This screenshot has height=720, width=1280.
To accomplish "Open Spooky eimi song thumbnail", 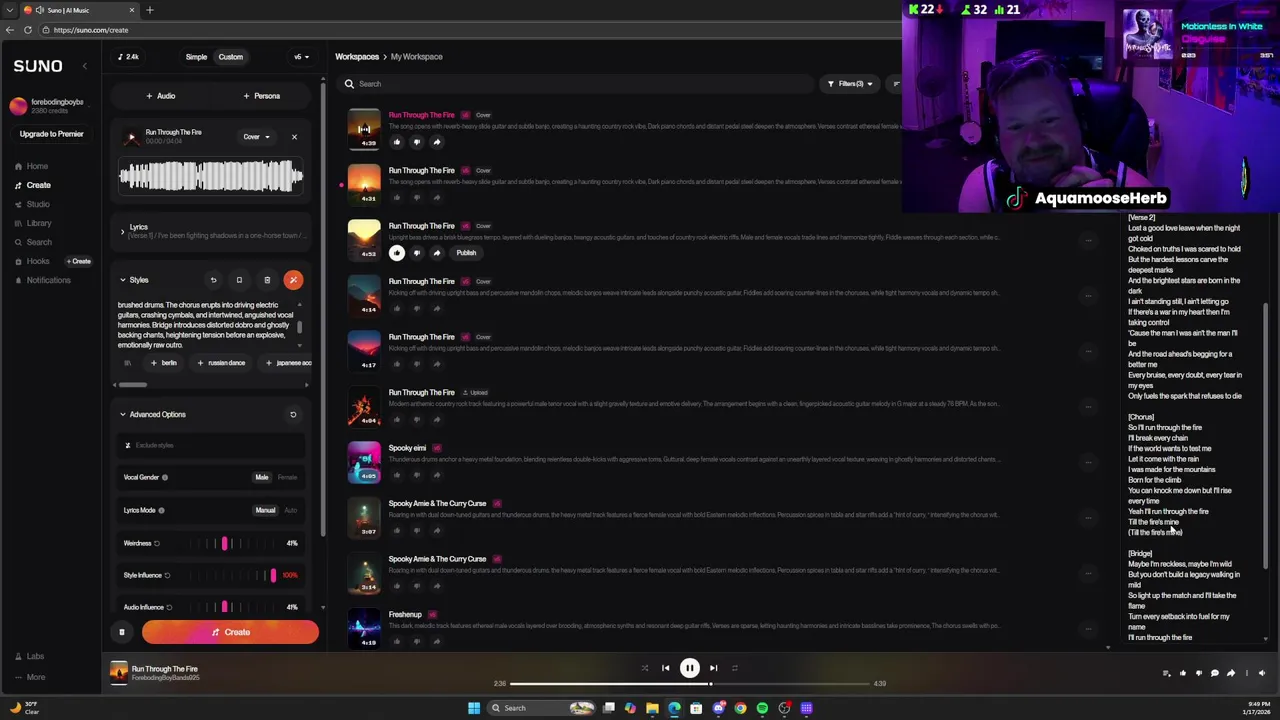I will pos(364,461).
